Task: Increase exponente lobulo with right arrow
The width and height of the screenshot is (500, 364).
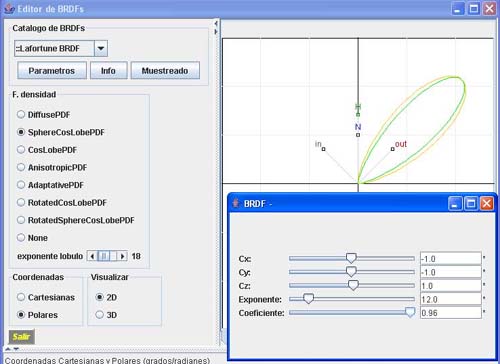Action: [122, 256]
